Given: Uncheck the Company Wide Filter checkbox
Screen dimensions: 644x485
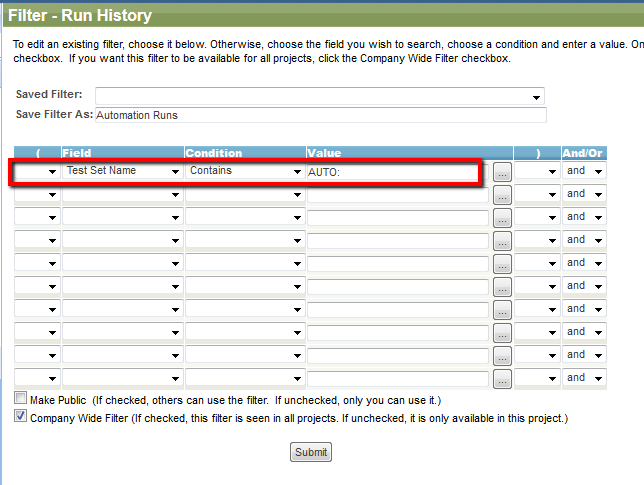Looking at the screenshot, I should pyautogui.click(x=20, y=416).
